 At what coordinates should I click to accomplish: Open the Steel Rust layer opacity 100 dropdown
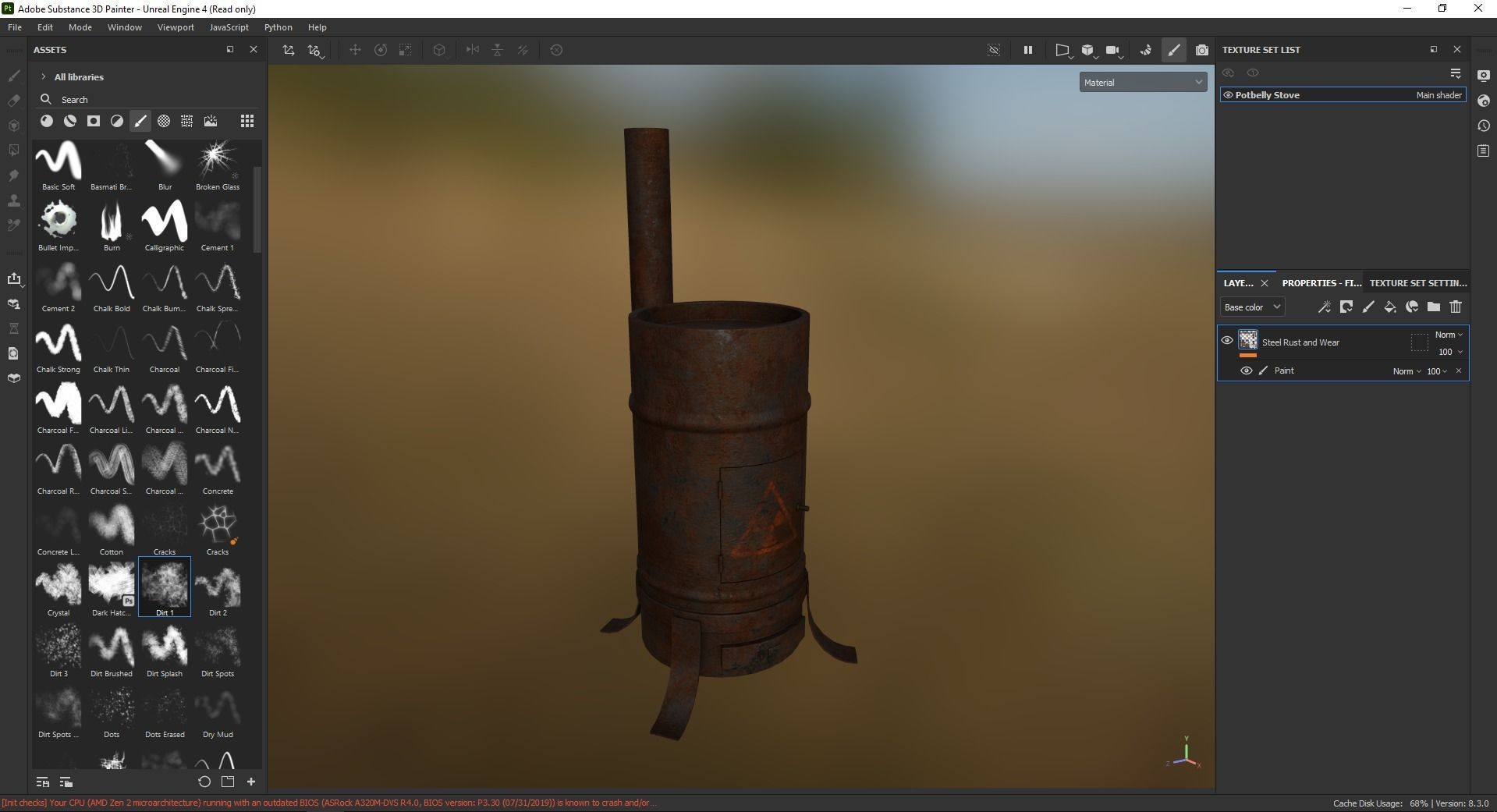[1450, 352]
